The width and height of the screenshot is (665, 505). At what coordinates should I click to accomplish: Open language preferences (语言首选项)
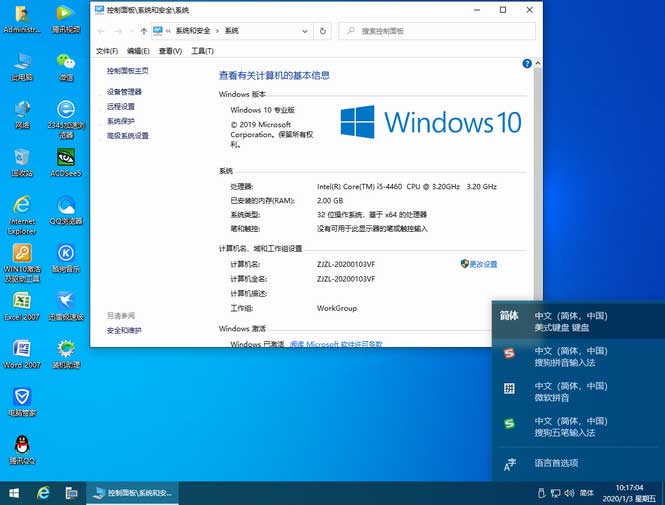point(555,463)
